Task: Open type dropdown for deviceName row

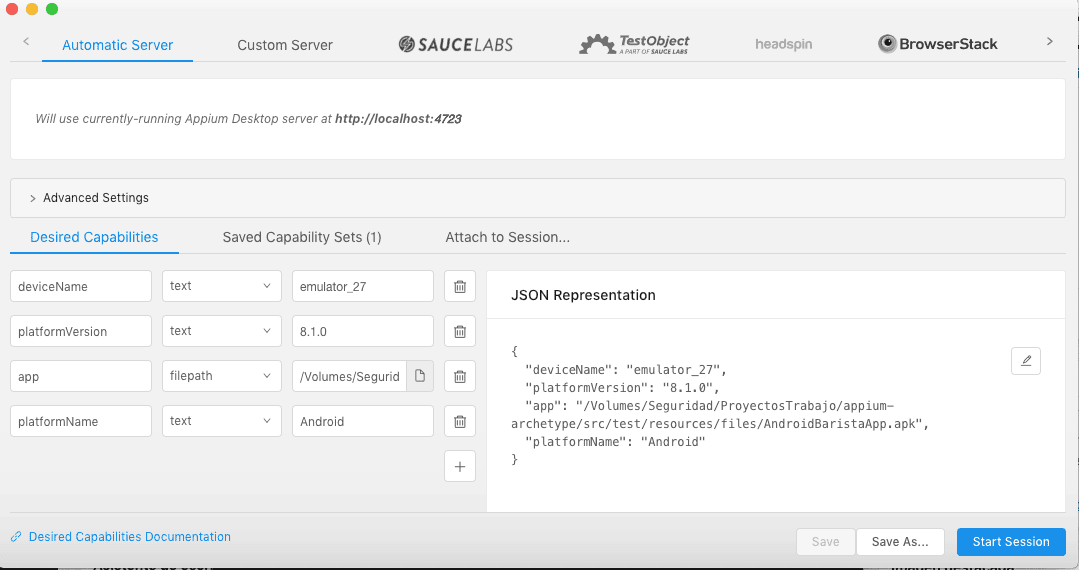Action: (x=222, y=286)
